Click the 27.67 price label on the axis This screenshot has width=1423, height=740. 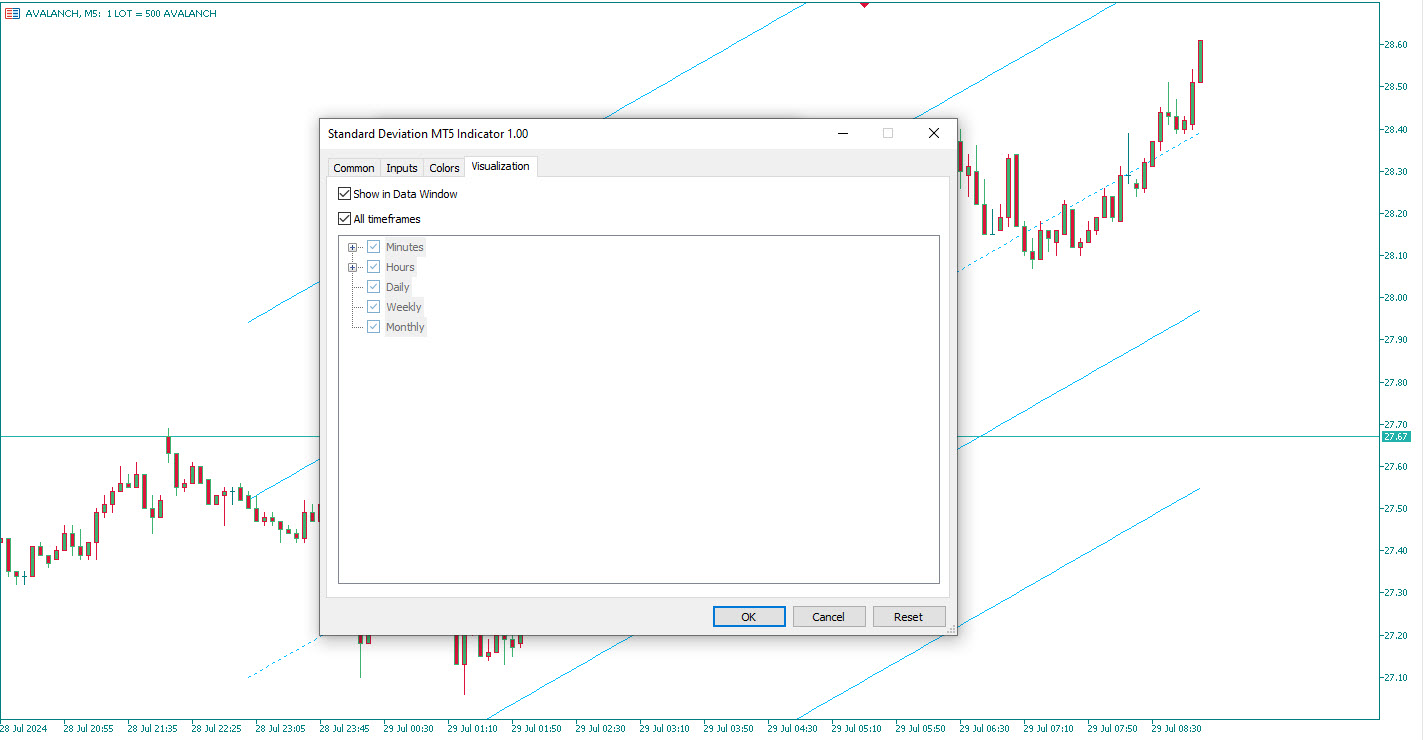[1396, 437]
